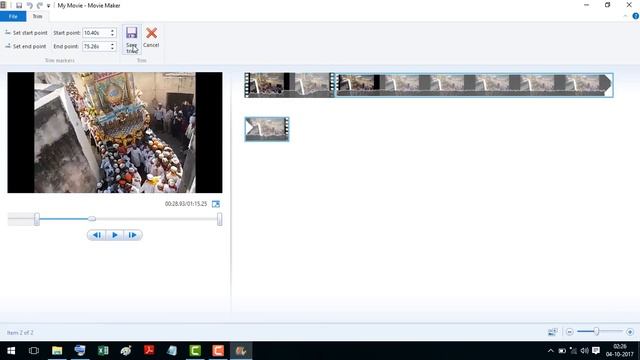This screenshot has width=640, height=360.
Task: Open the Windows Start menu
Action: coord(11,351)
